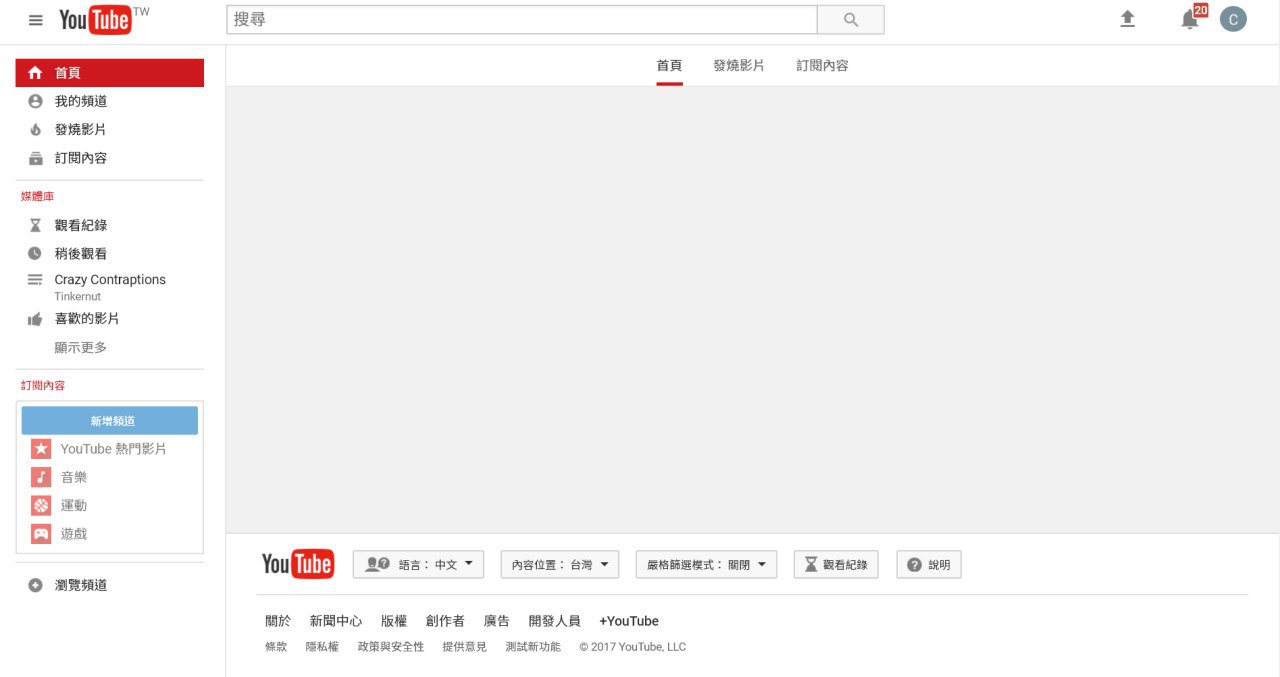This screenshot has height=677, width=1280.
Task: Switch to the 發燒影片 tab
Action: pyautogui.click(x=738, y=65)
